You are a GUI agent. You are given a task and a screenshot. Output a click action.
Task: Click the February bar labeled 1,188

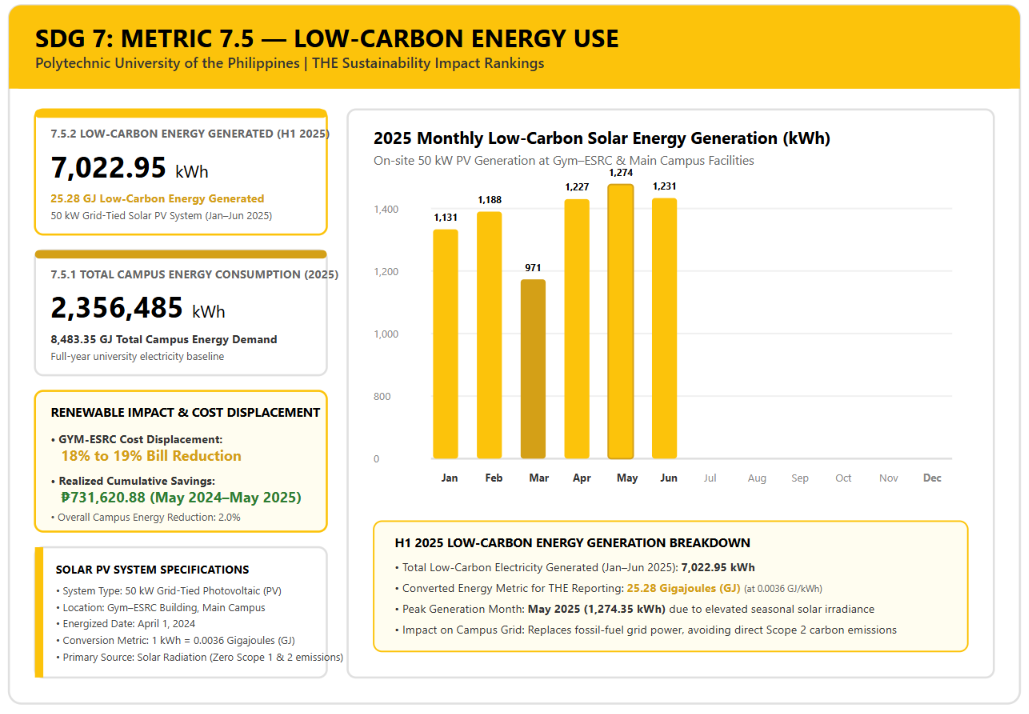point(490,335)
